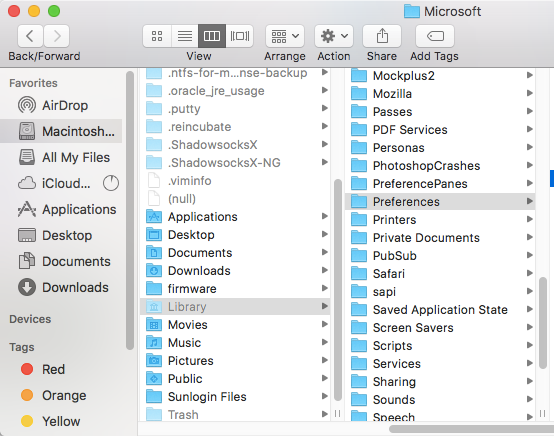
Task: Select the Mozilla folder
Action: [x=440, y=93]
